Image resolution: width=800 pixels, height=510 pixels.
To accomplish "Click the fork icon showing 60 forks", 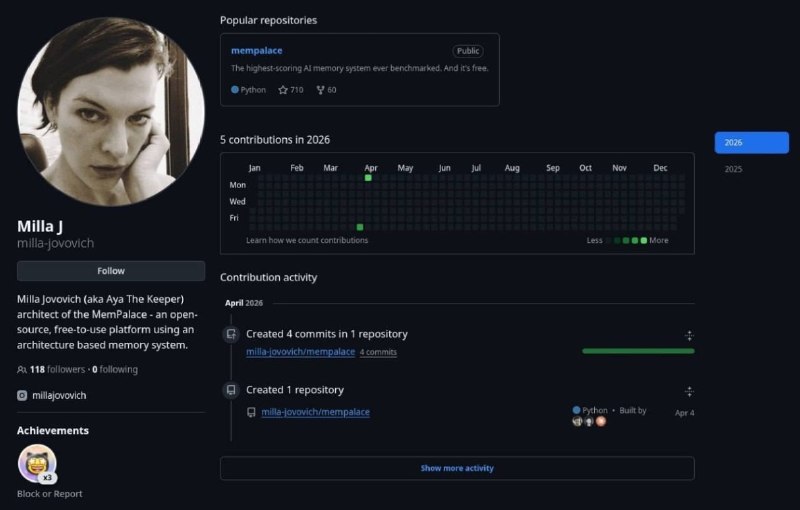I will click(x=320, y=90).
